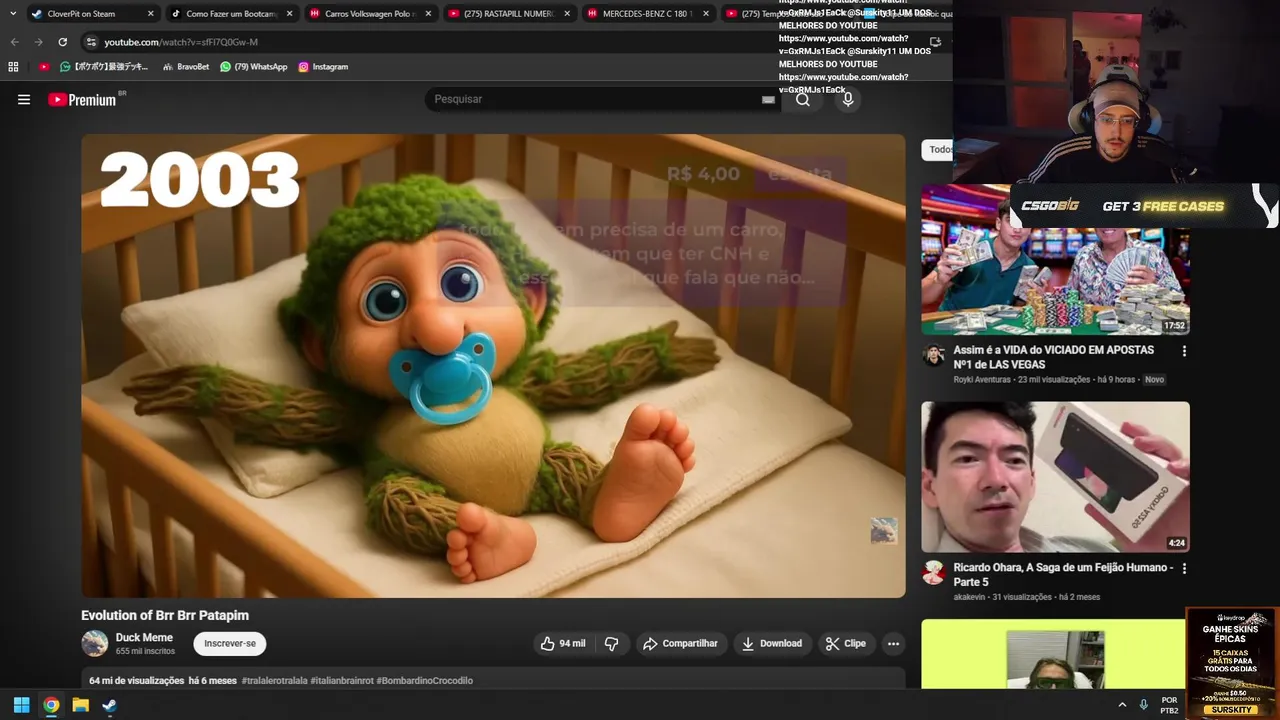Click the #BombardinoCrocodilo hashtag
The width and height of the screenshot is (1280, 720).
tap(424, 681)
